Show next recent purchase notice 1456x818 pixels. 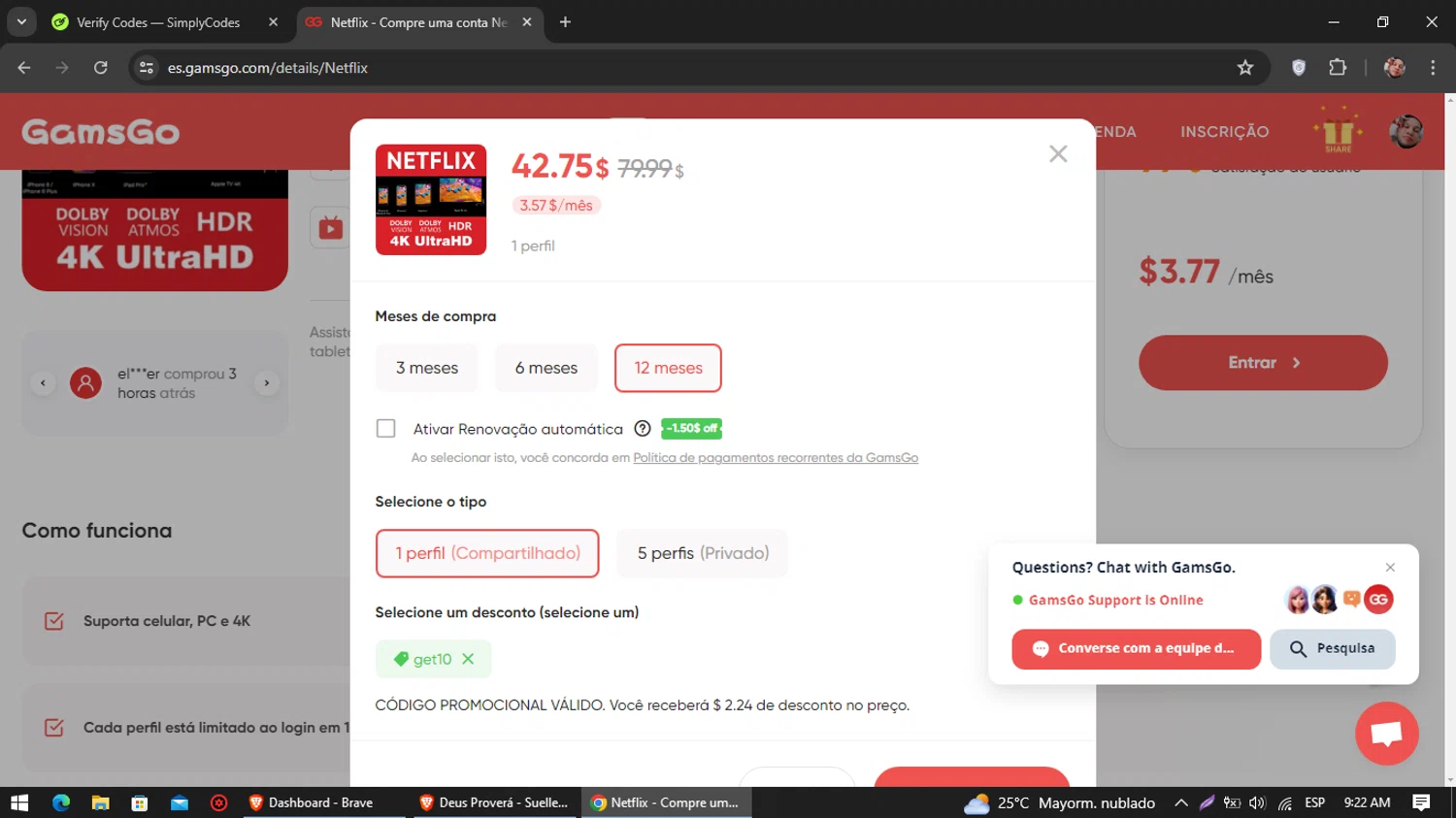[x=266, y=383]
